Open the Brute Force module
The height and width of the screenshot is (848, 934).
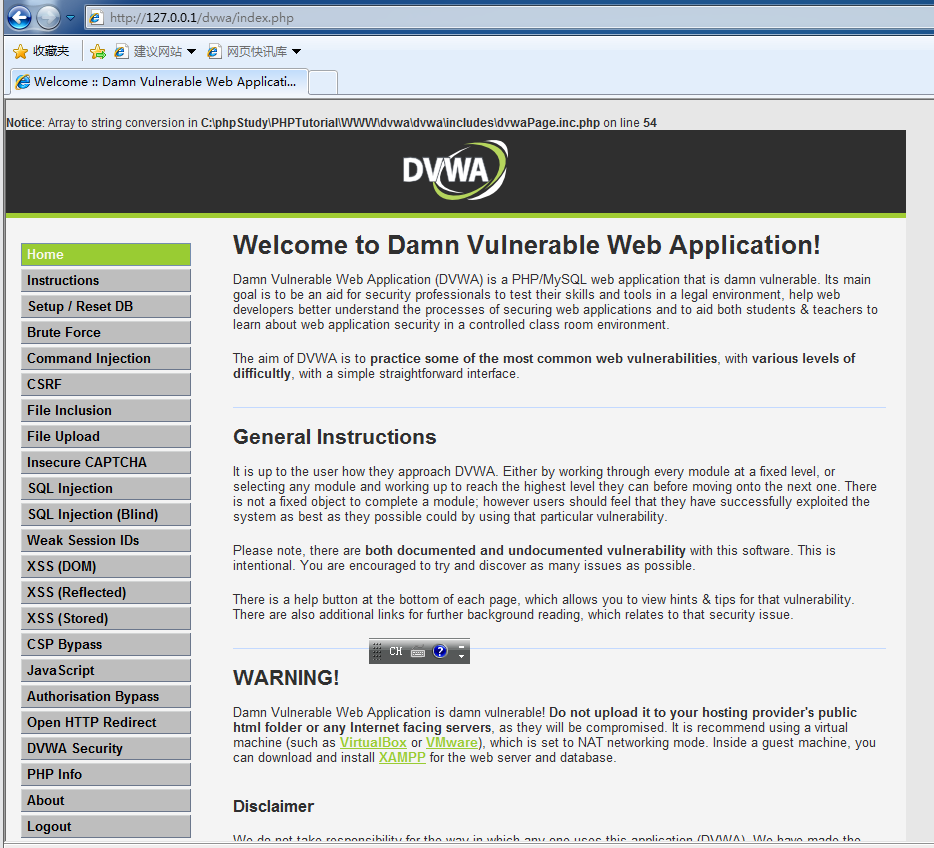[106, 332]
